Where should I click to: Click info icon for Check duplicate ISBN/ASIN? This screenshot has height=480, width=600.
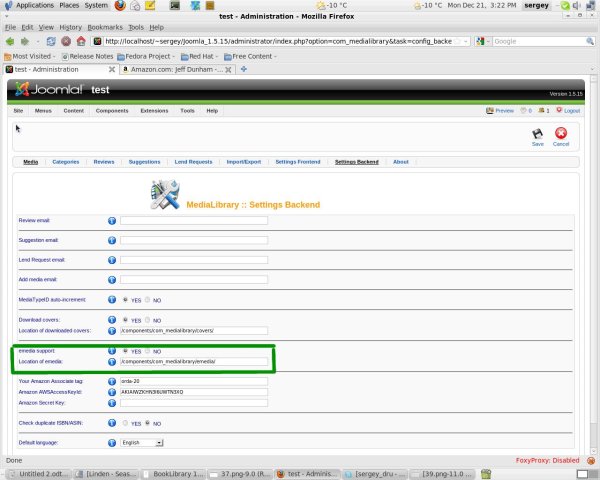(x=112, y=423)
